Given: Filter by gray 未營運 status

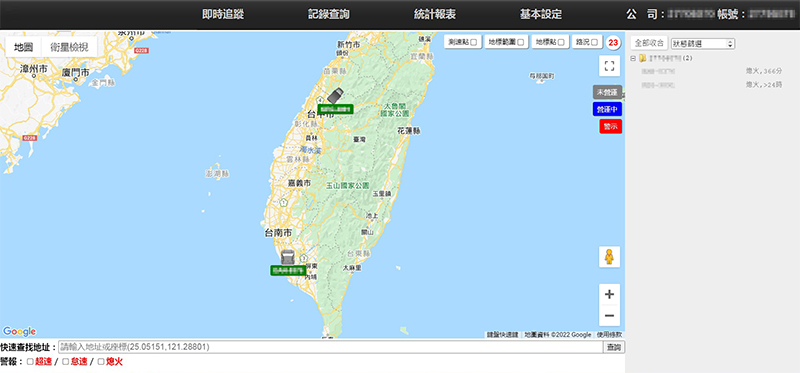Looking at the screenshot, I should click(607, 92).
